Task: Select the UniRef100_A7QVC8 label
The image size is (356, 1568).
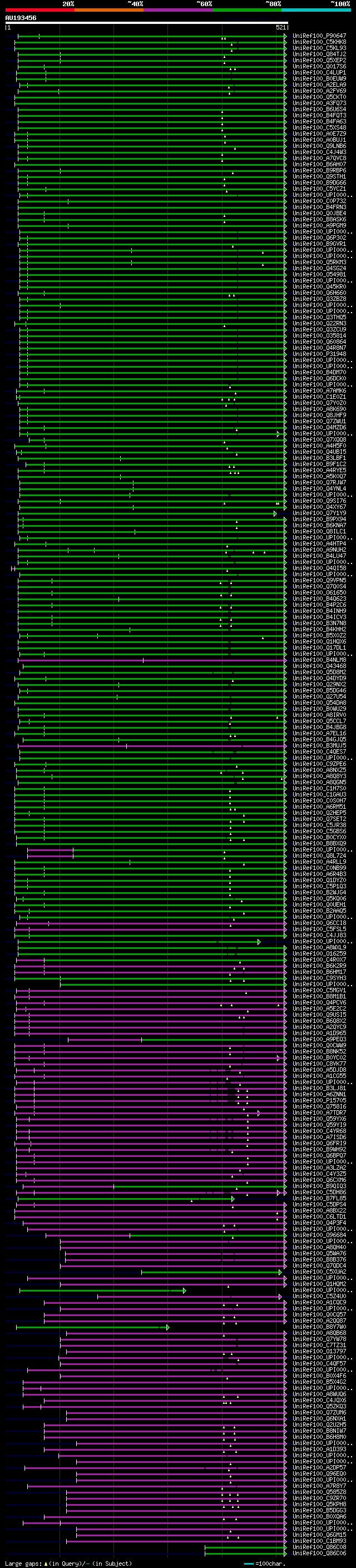Action: pyautogui.click(x=319, y=159)
